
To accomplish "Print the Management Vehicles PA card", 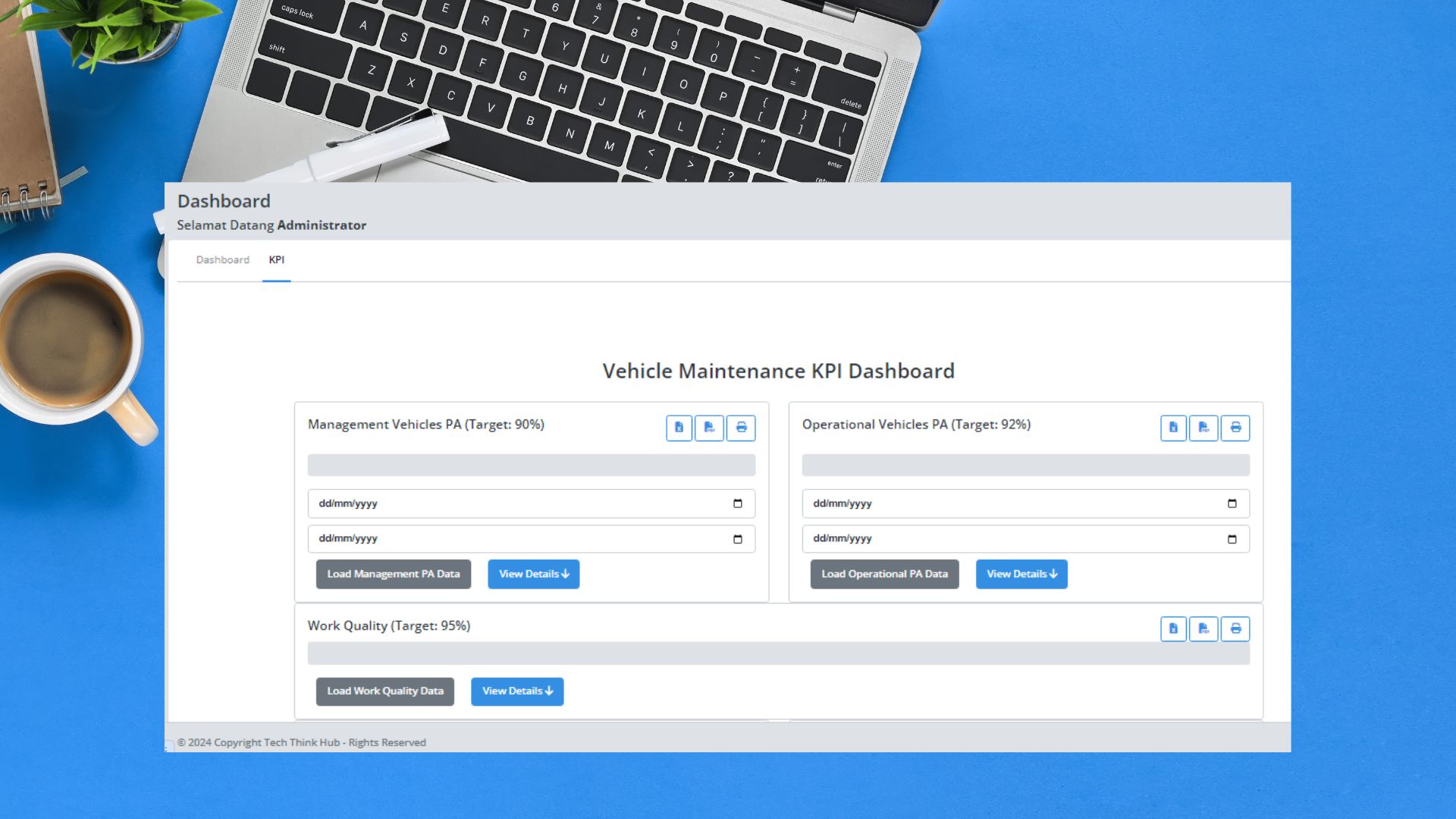I will [741, 428].
